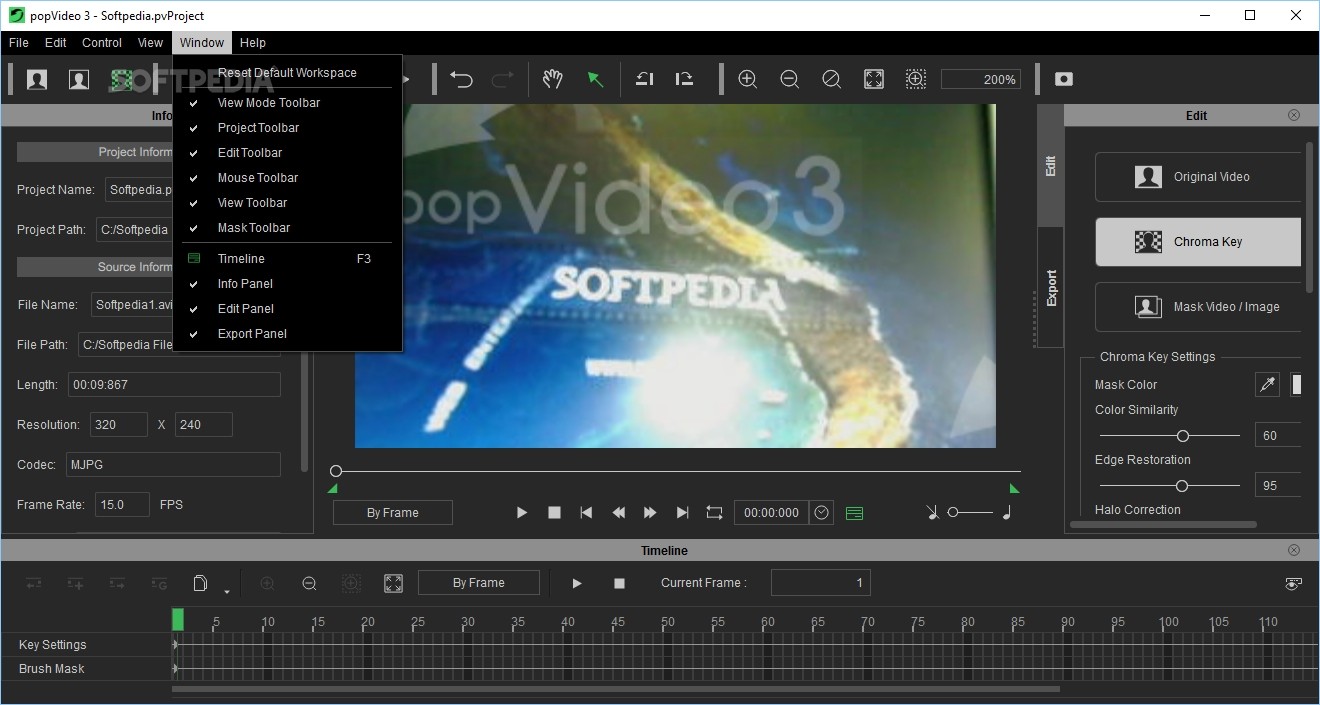The height and width of the screenshot is (705, 1320).
Task: Click the timeline paste/copy keys icon
Action: point(200,583)
